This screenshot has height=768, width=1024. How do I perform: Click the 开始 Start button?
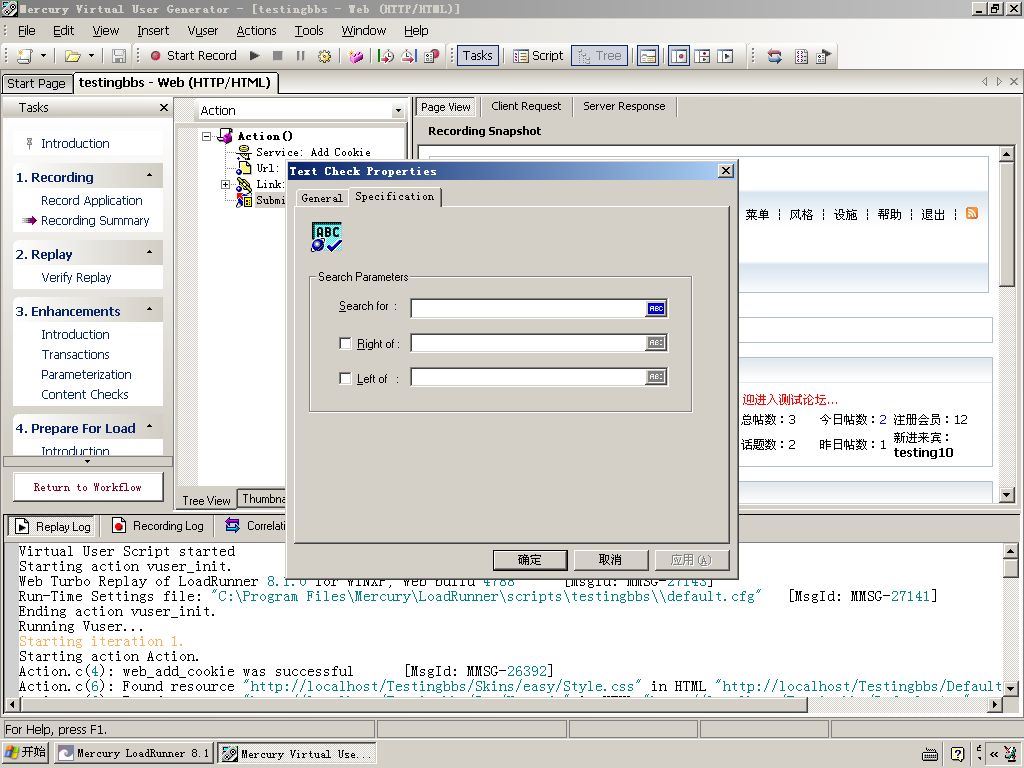26,752
